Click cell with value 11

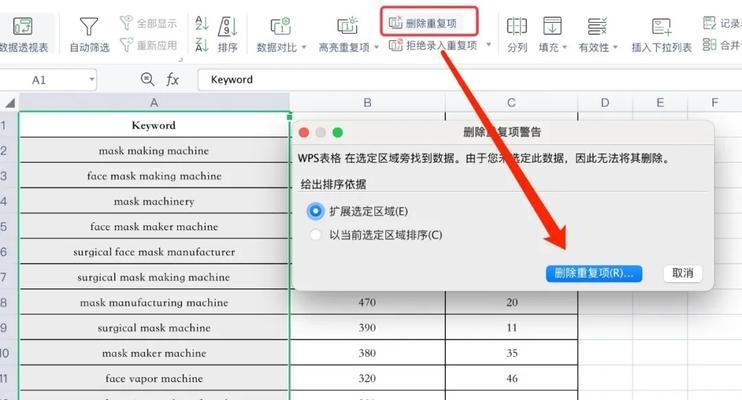click(512, 328)
